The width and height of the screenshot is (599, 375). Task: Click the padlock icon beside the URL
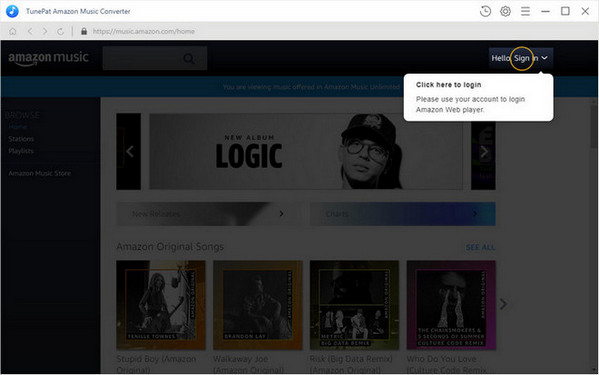pyautogui.click(x=84, y=31)
